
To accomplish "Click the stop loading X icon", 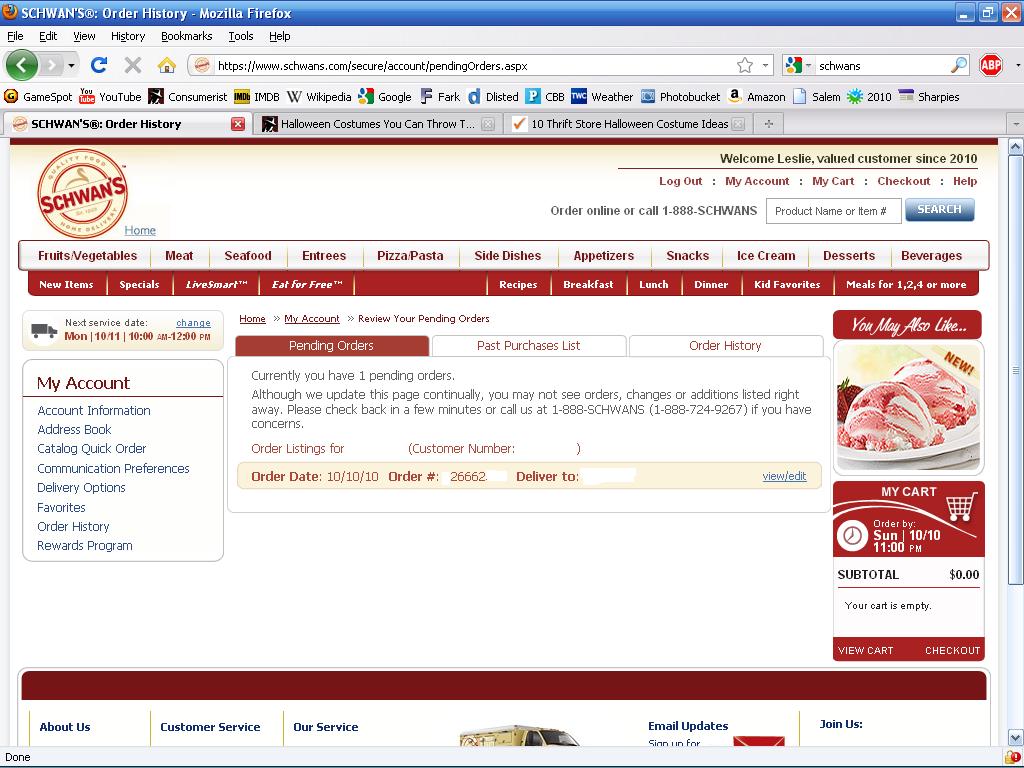I will [x=133, y=65].
